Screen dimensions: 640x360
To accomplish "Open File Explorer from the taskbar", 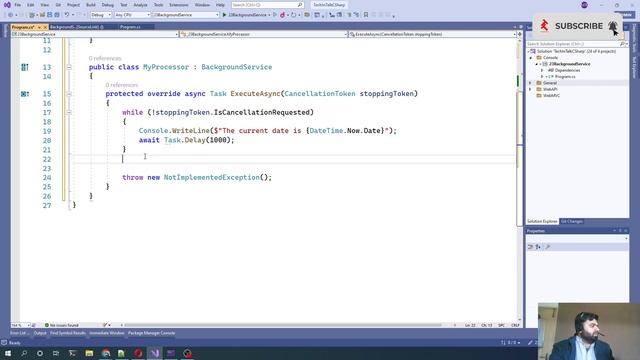I will tap(89, 353).
